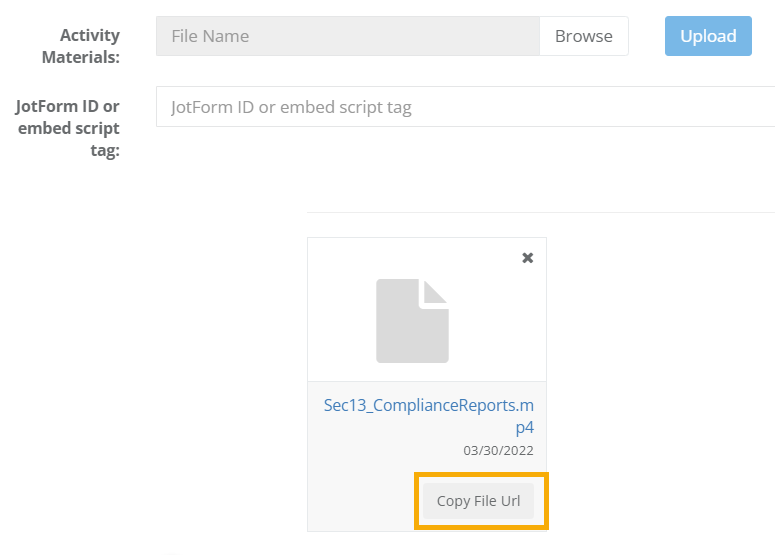Viewport: 775px width, 555px height.
Task: Click the JotForm ID or embed script tag label
Action: tap(68, 128)
